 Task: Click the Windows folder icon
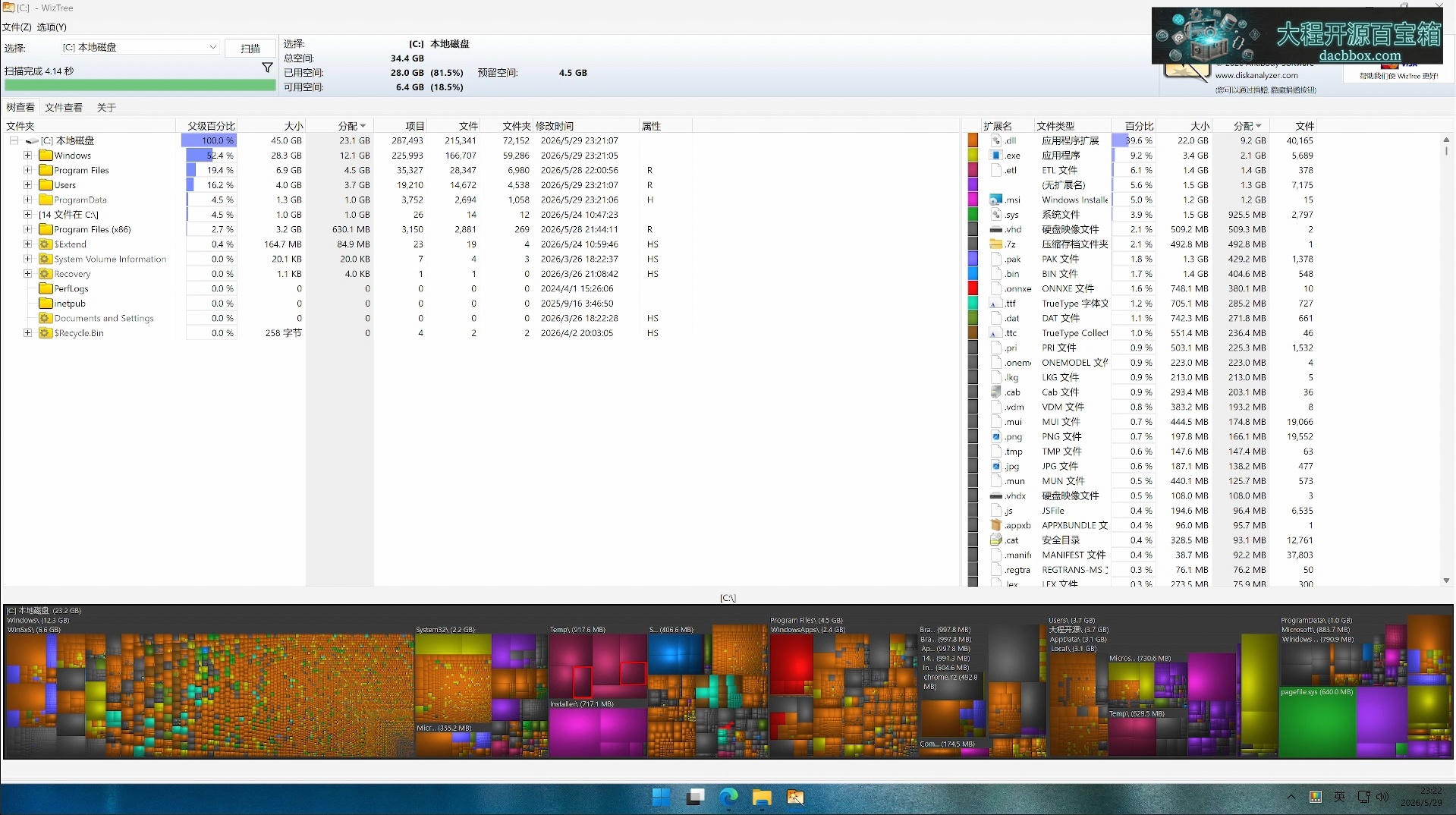coord(46,156)
